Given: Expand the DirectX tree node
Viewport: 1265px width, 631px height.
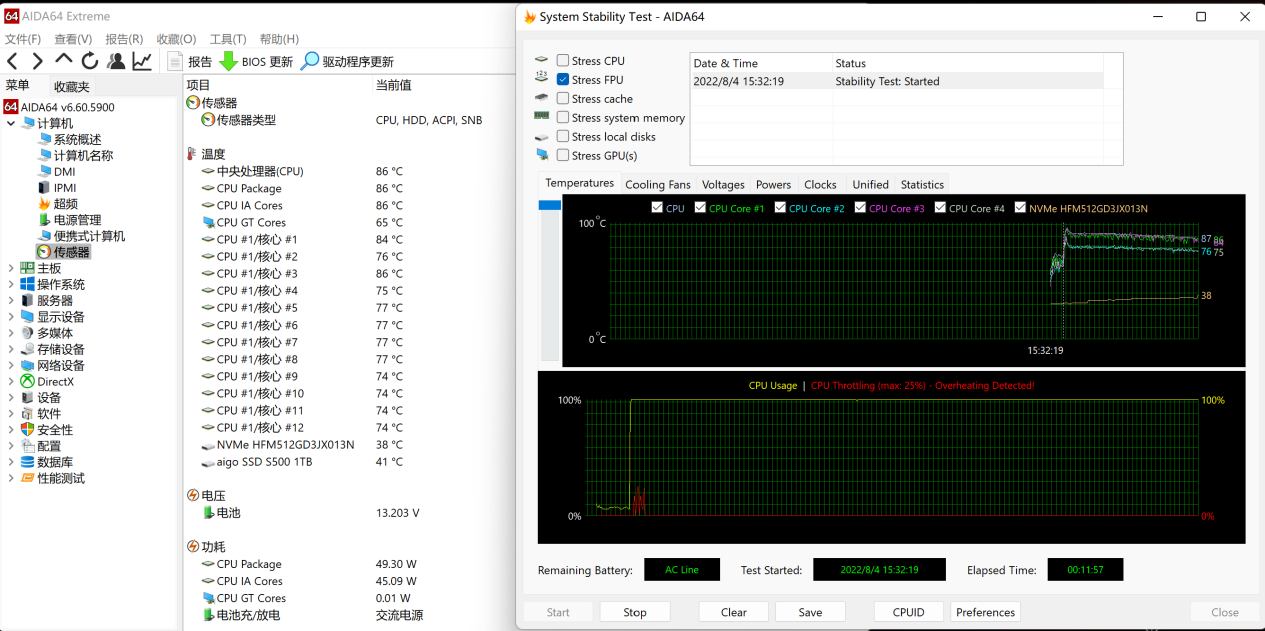Looking at the screenshot, I should tap(11, 381).
